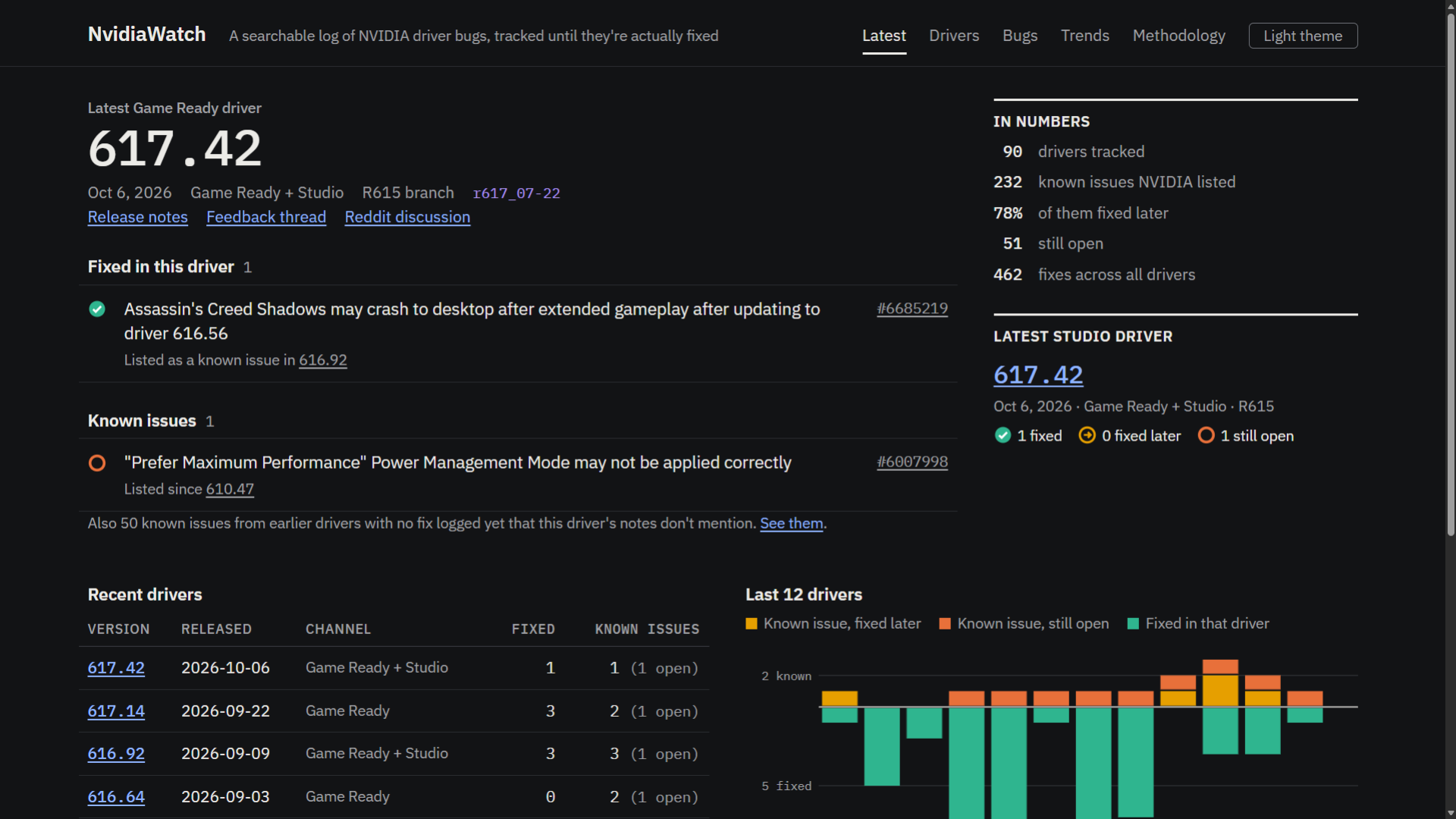The height and width of the screenshot is (819, 1456).
Task: Open the Trends page
Action: pyautogui.click(x=1084, y=36)
